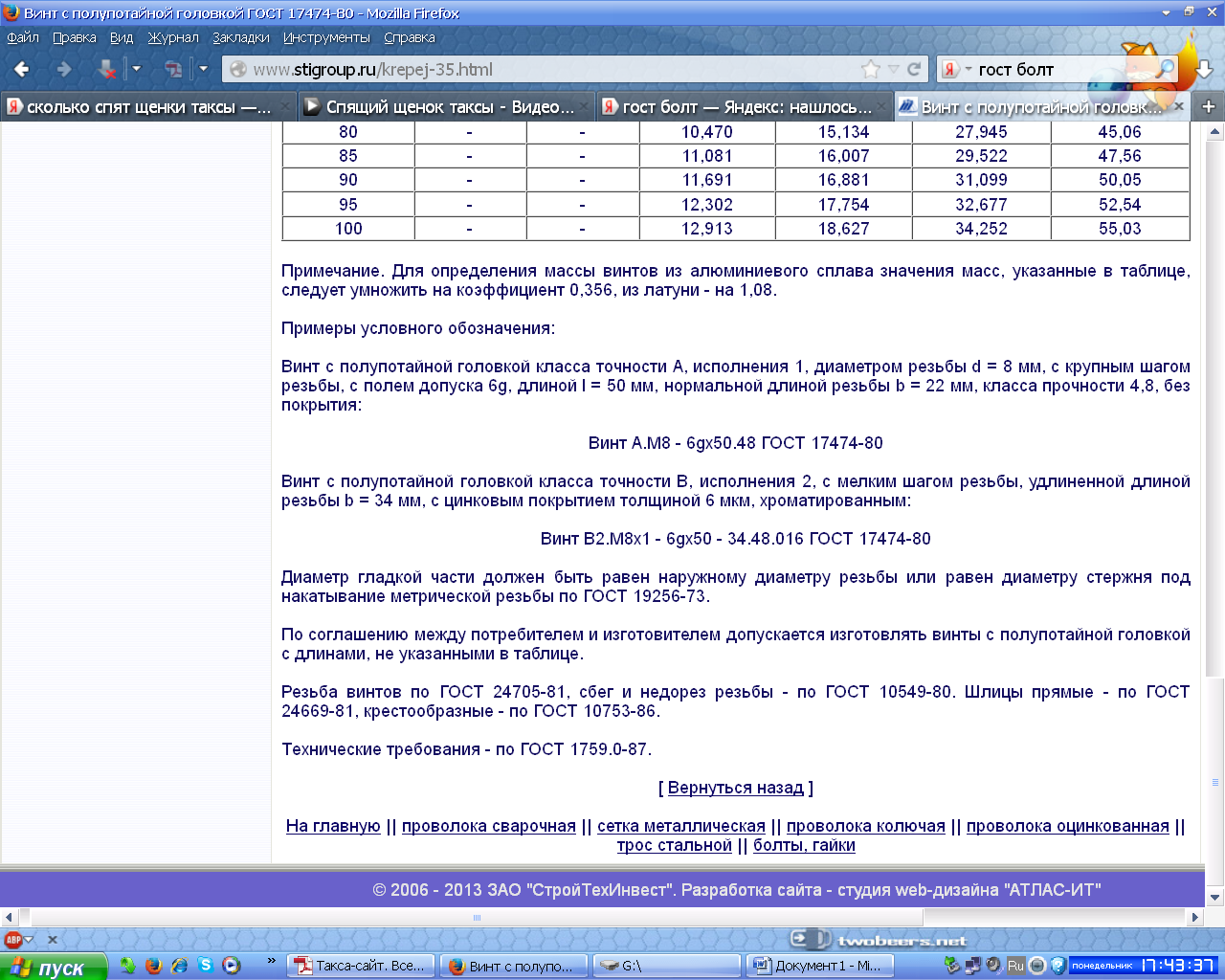Open the Start menu «пуск»
Screen dimensions: 1225x980
click(x=55, y=967)
